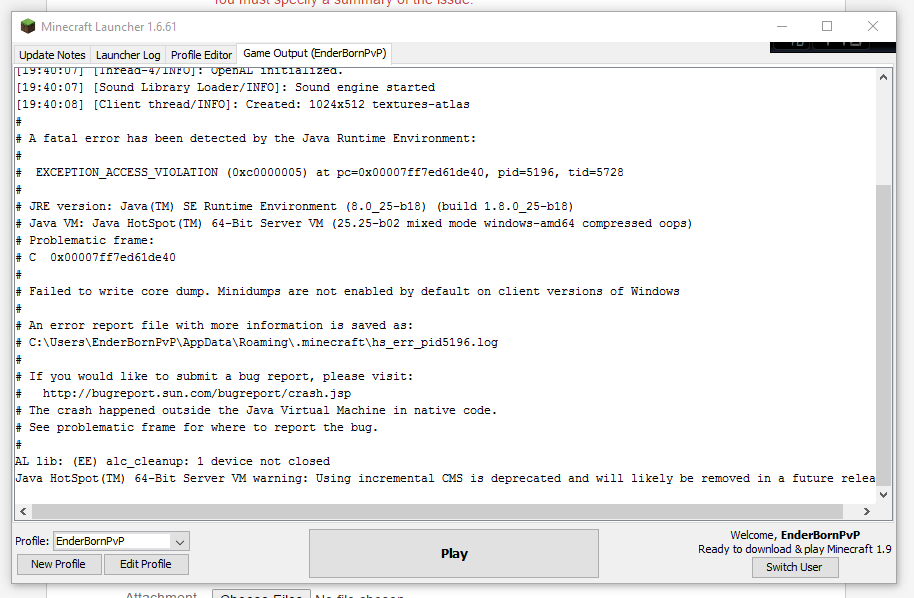The height and width of the screenshot is (598, 914).
Task: Click the 'JRE version' log line
Action: pyautogui.click(x=294, y=206)
